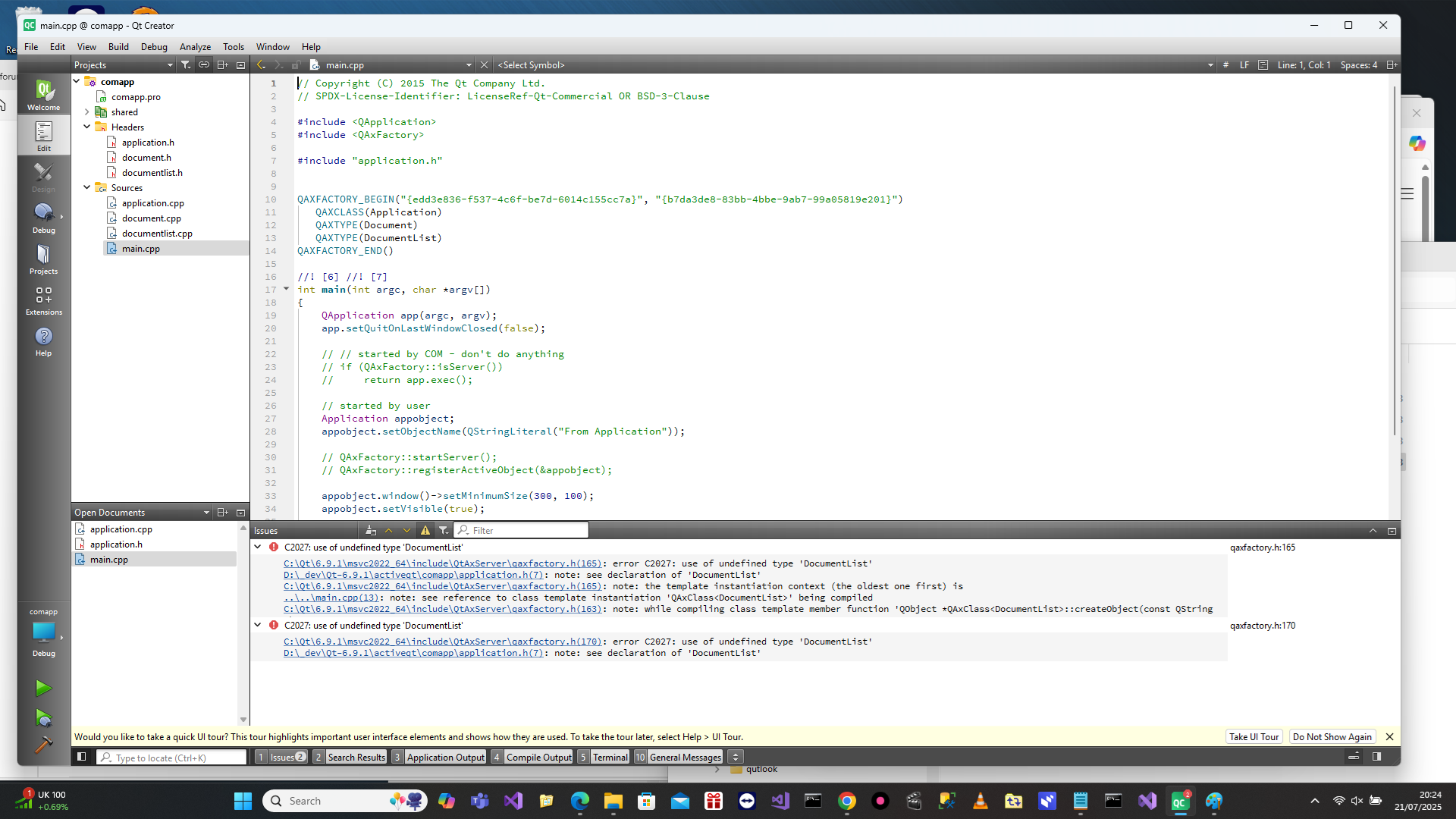The image size is (1456, 819).
Task: Open the Build menu
Action: pos(118,47)
